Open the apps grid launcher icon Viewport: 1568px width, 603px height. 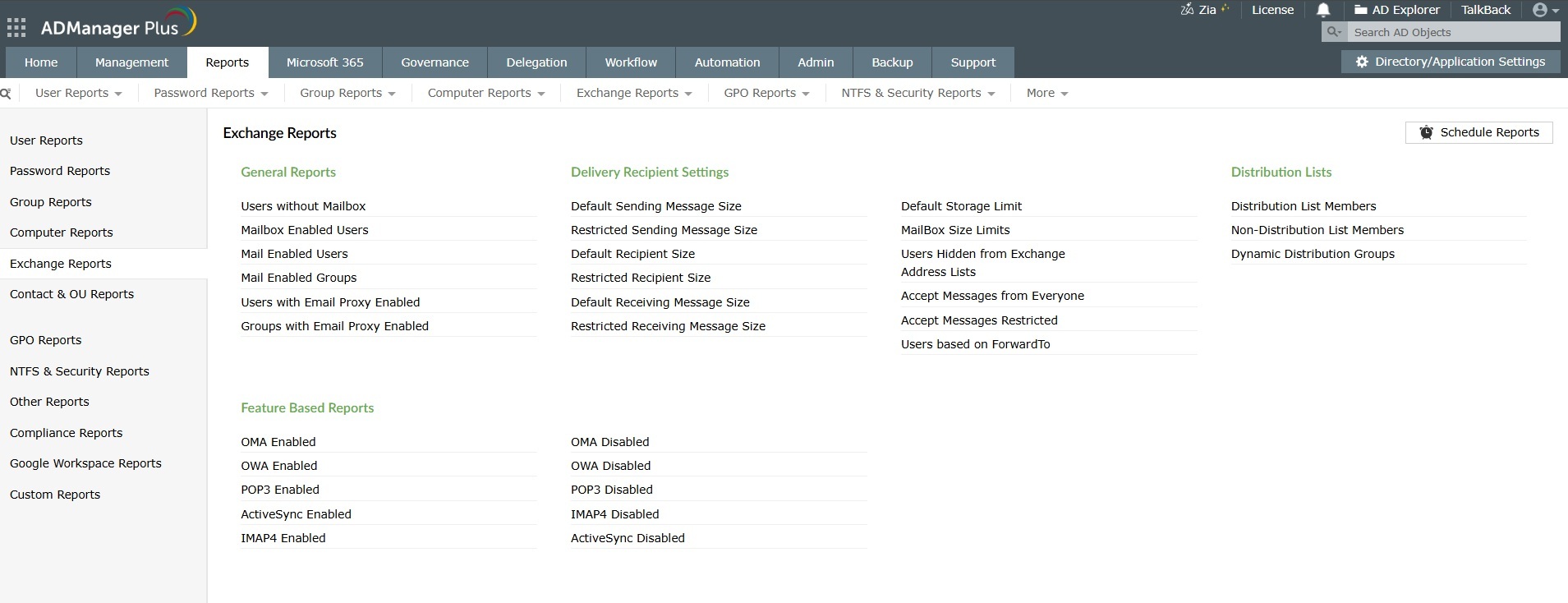(16, 28)
